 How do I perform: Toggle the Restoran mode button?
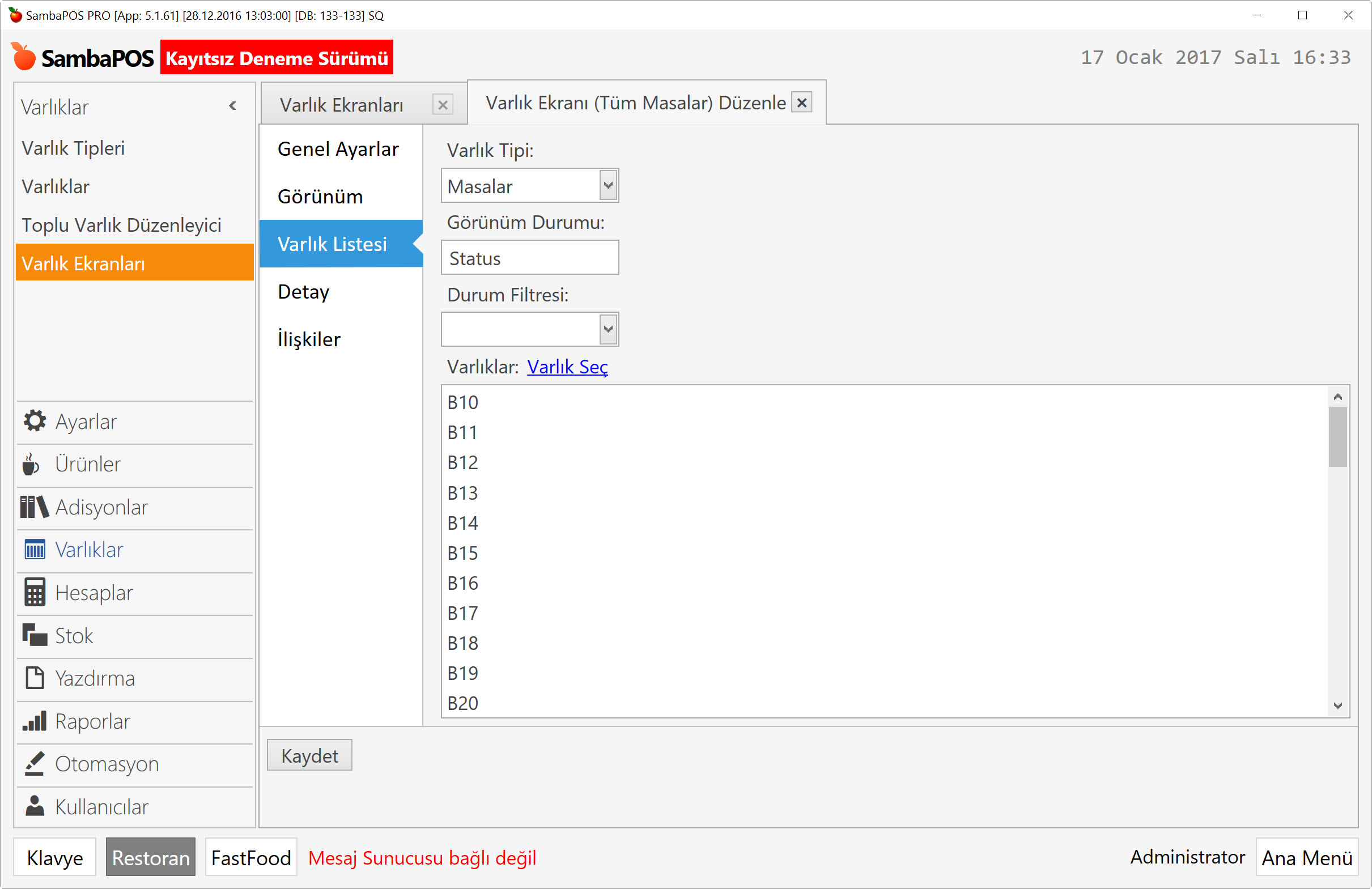[x=150, y=857]
